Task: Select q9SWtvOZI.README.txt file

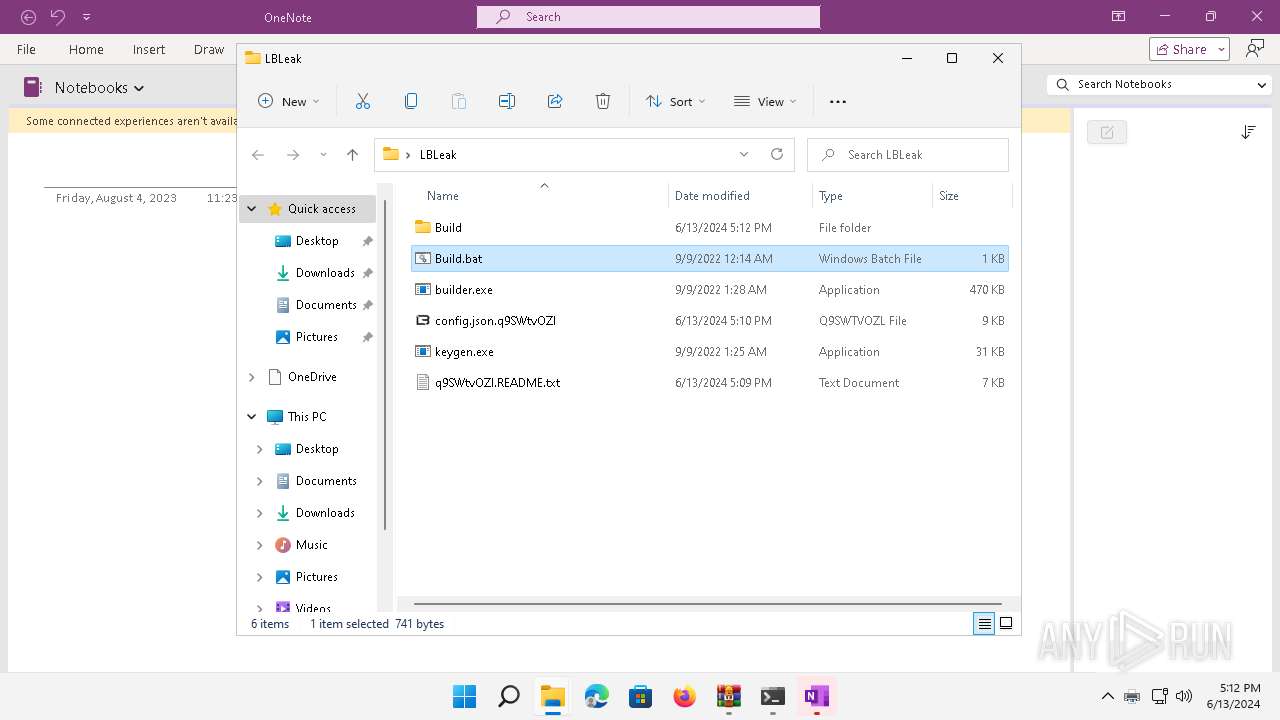Action: [x=710, y=382]
